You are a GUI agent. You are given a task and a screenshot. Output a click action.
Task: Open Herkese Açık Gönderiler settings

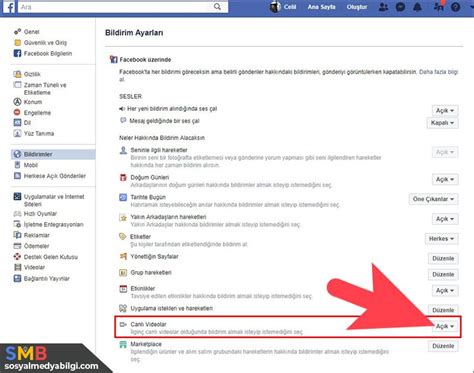pos(55,176)
